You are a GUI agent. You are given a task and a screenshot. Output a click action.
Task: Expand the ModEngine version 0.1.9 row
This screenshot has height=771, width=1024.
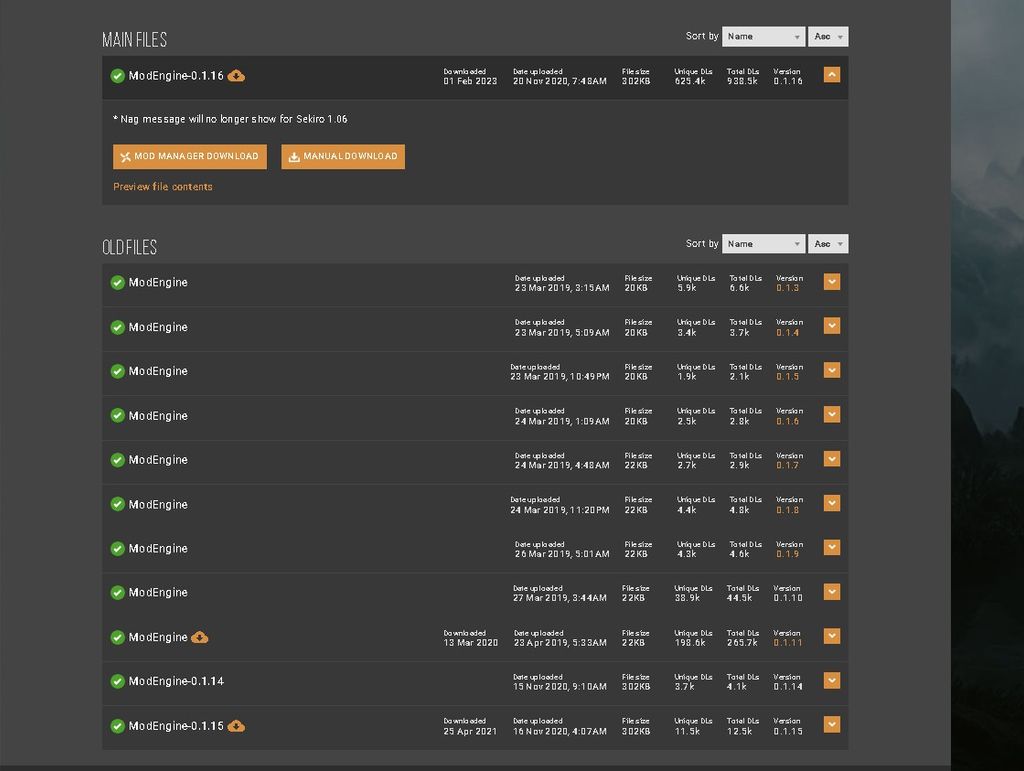pos(831,548)
